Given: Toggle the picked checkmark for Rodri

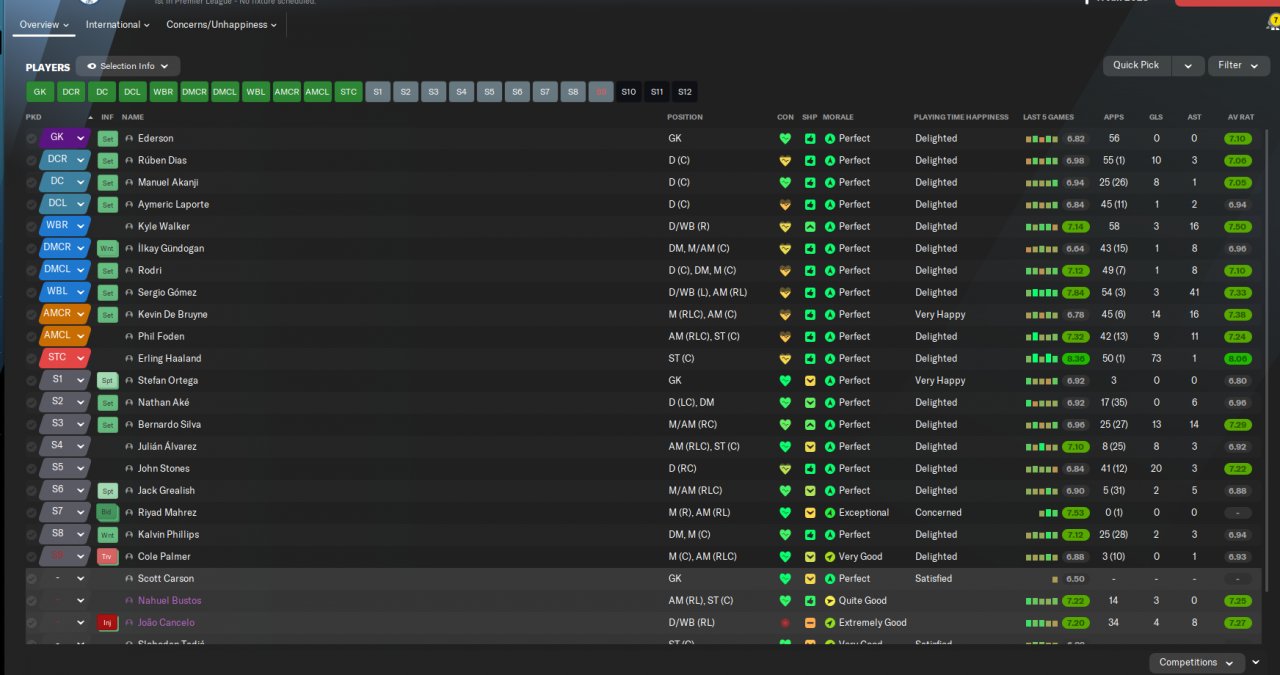Looking at the screenshot, I should tap(31, 270).
